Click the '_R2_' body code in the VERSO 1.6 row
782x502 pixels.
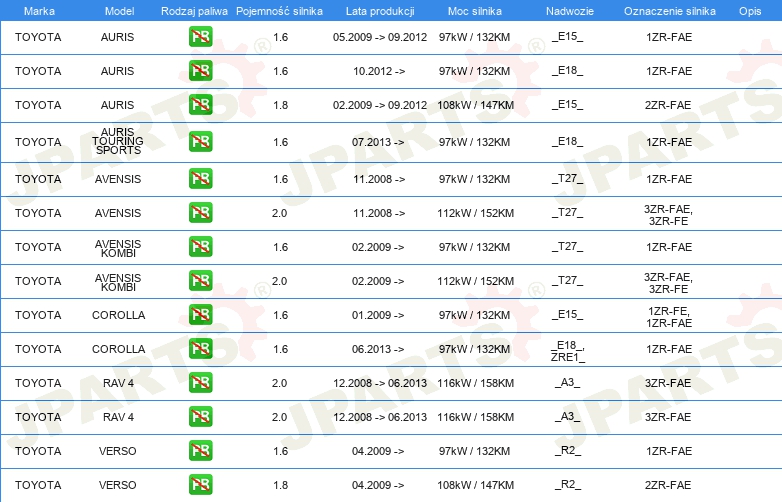tap(568, 451)
